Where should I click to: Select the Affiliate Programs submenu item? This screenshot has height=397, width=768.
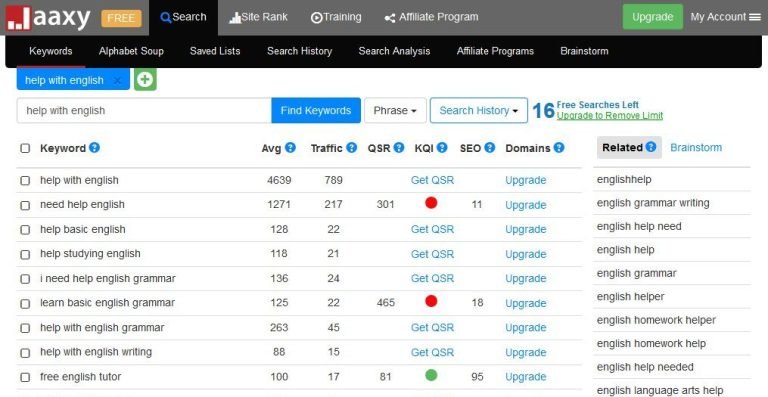495,51
